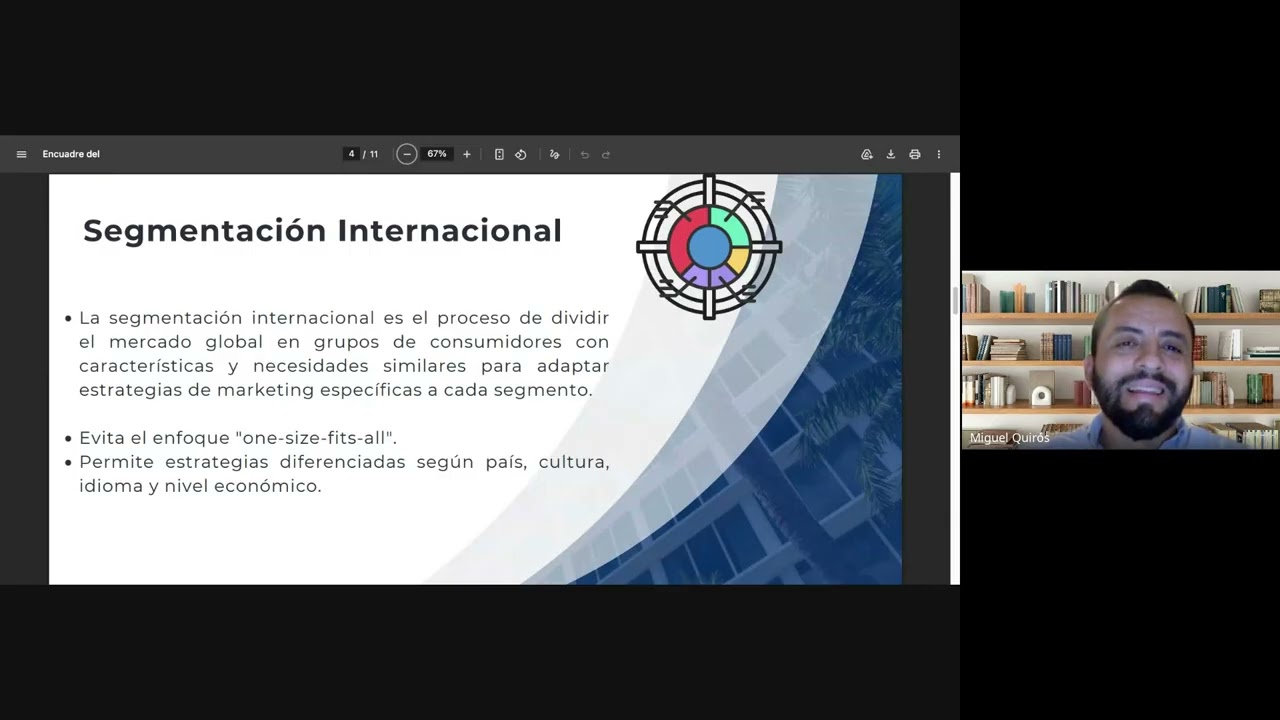
Task: Click the 'Segmentación Internacional' slide heading
Action: point(322,231)
